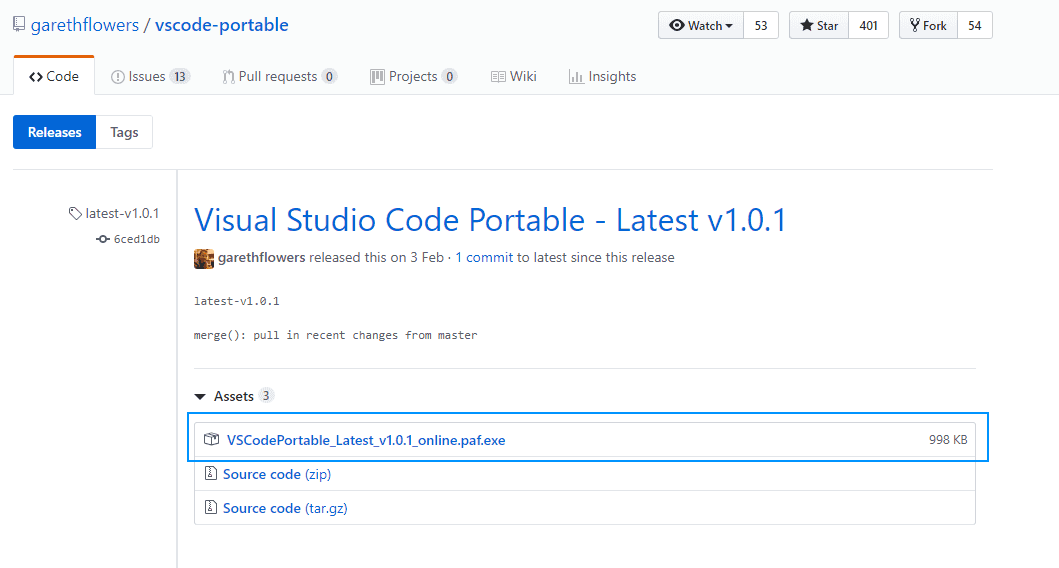Screen dimensions: 1059x568
Task: Click the "latest-v1.0.1" release description text
Action: [236, 301]
